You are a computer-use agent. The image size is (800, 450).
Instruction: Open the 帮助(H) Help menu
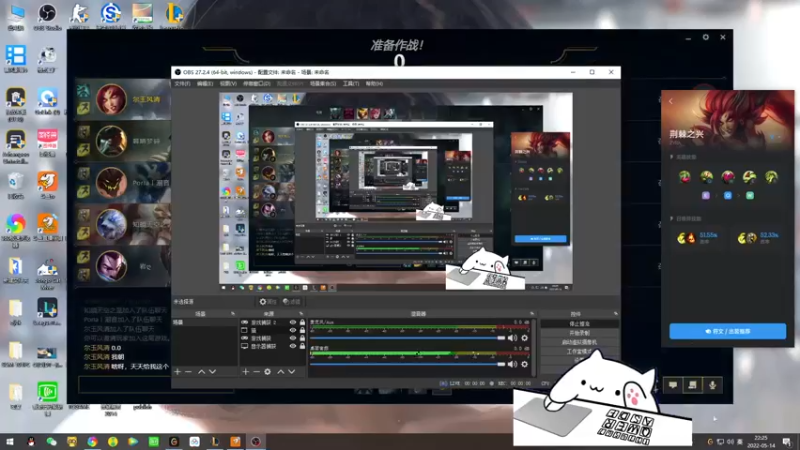pos(374,84)
